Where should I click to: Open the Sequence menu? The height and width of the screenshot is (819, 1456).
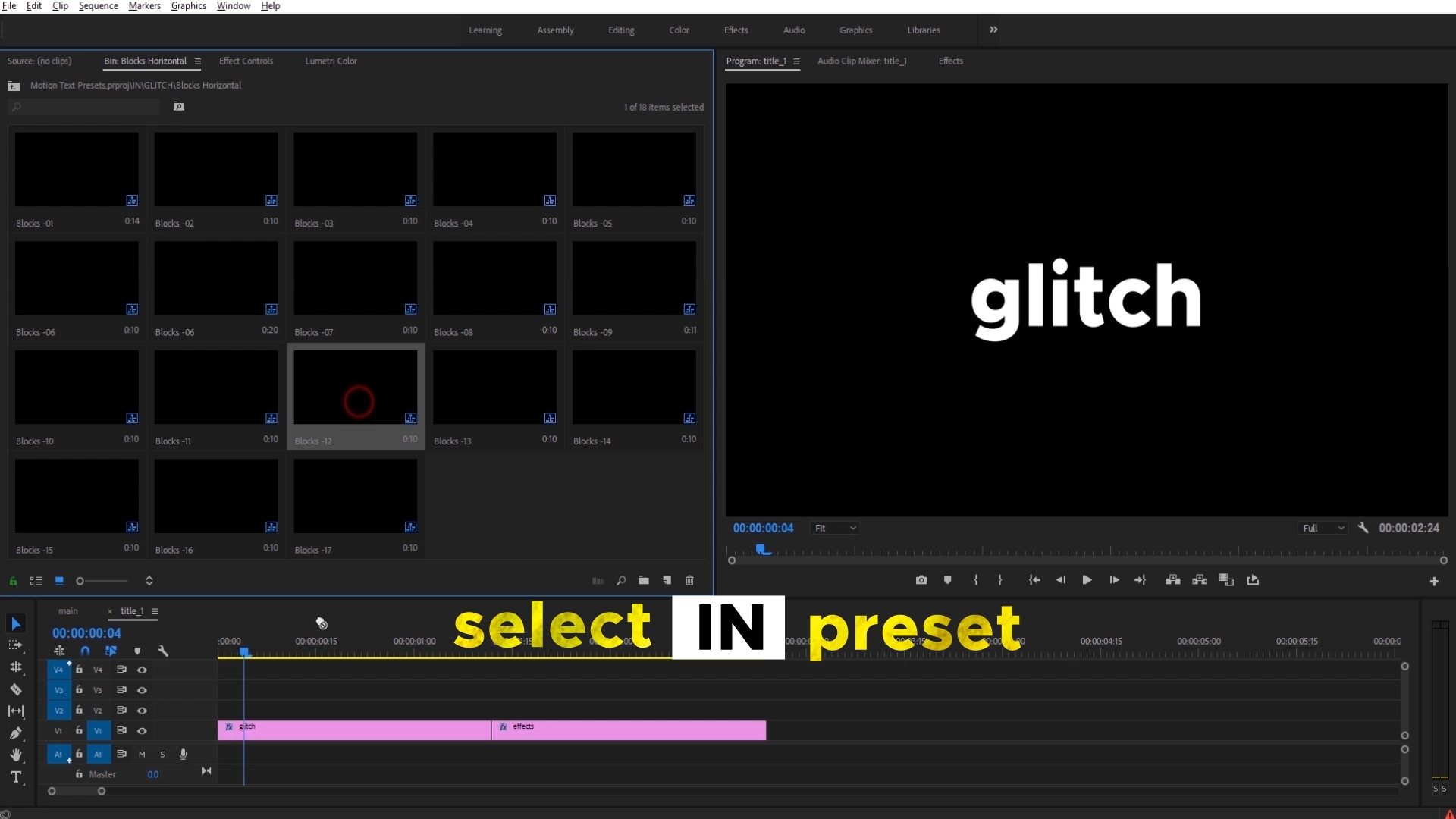point(97,6)
